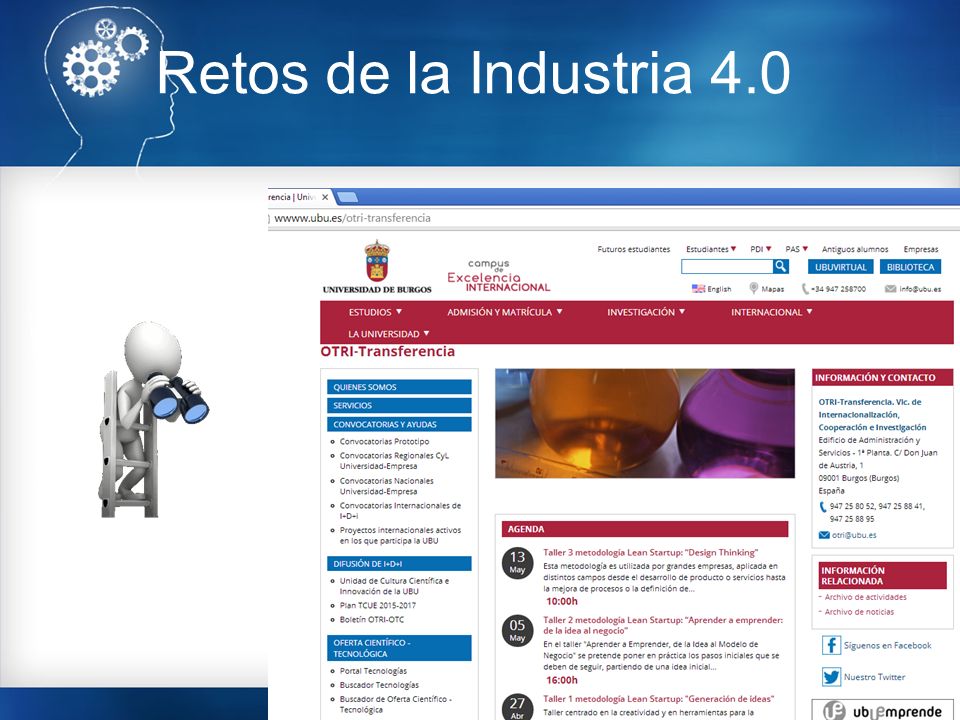This screenshot has width=960, height=720.
Task: Open the LA UNIVERSIDAD menu
Action: click(389, 334)
